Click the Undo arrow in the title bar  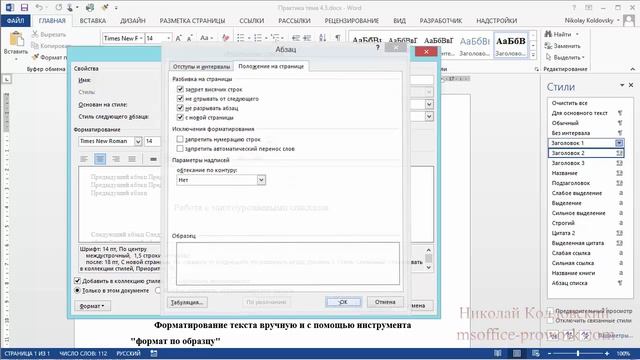coord(39,7)
